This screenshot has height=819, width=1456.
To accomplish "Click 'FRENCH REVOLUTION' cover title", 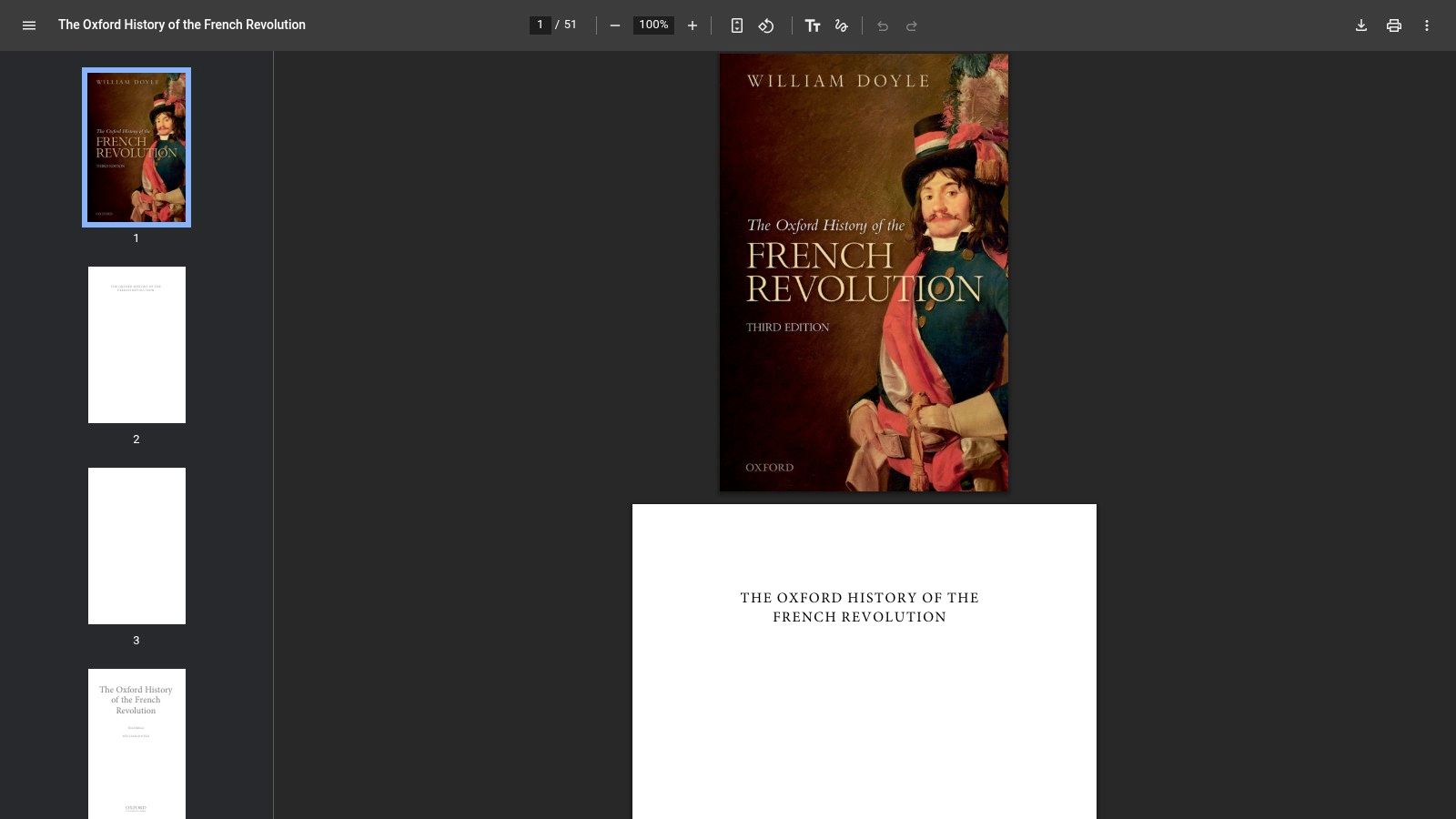I will [864, 272].
